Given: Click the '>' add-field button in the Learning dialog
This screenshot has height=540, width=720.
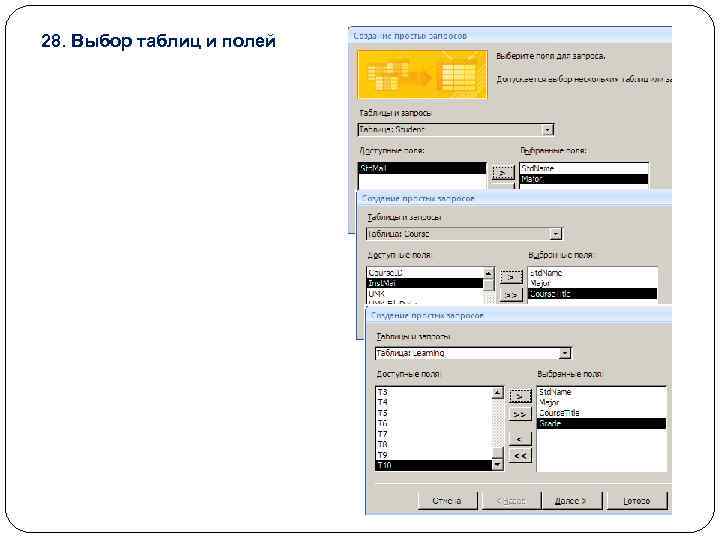Looking at the screenshot, I should coord(520,396).
